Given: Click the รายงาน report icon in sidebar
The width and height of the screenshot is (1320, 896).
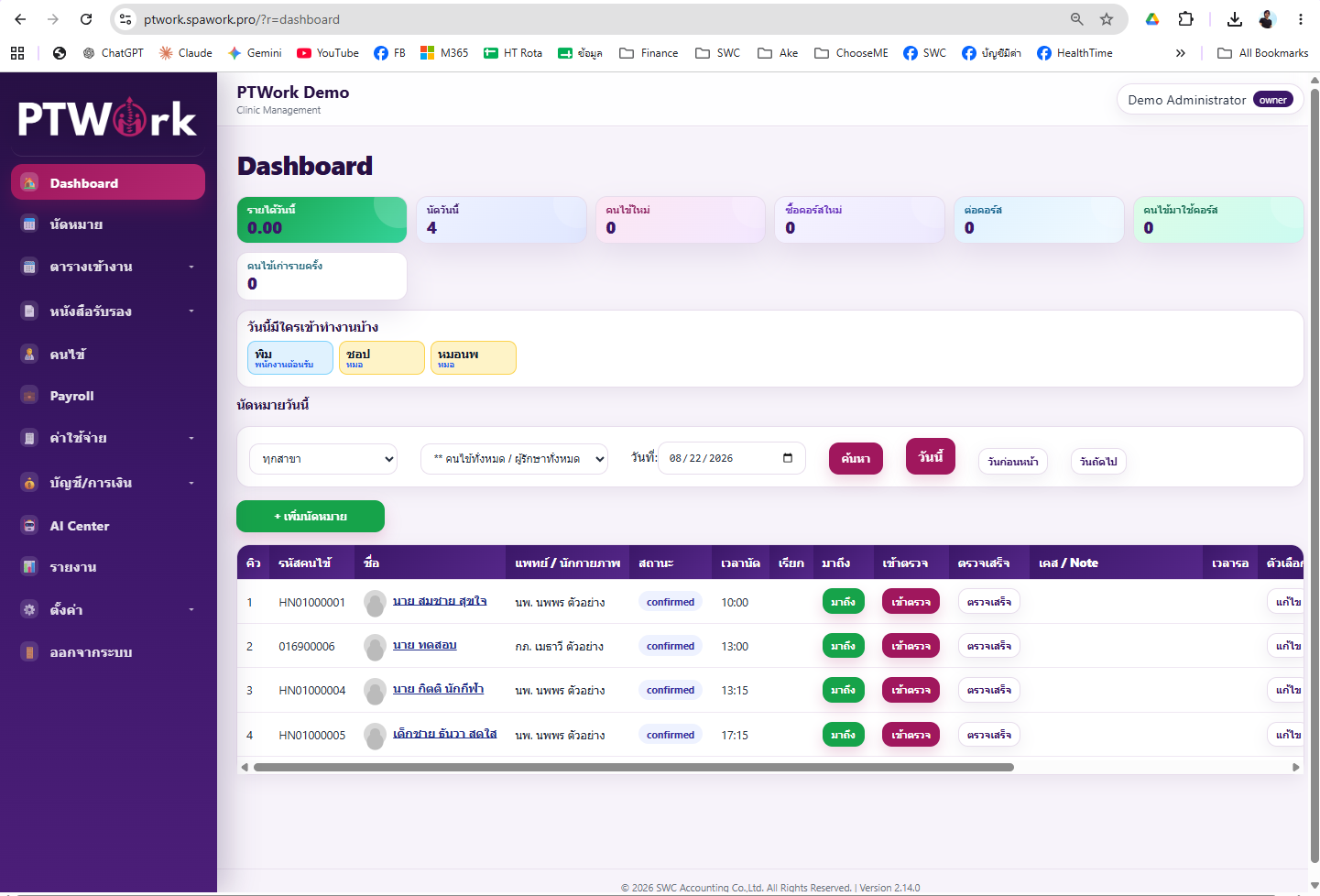Looking at the screenshot, I should click(29, 566).
